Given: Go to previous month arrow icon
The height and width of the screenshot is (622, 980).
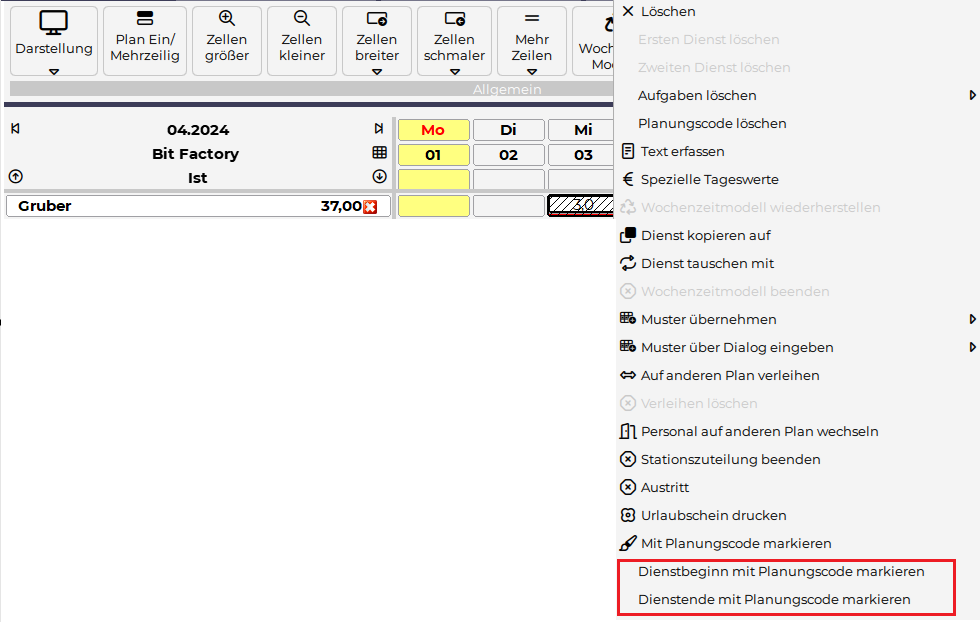Looking at the screenshot, I should 15,129.
